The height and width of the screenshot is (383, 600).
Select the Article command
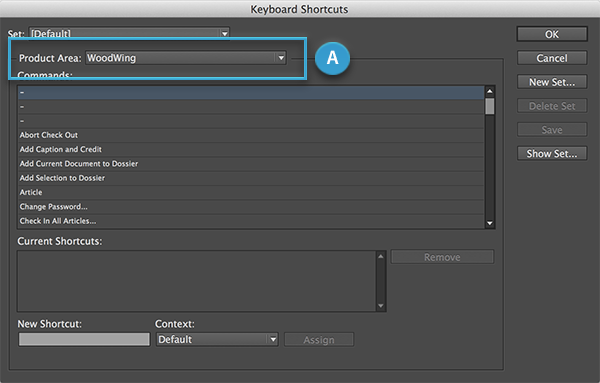[x=251, y=192]
